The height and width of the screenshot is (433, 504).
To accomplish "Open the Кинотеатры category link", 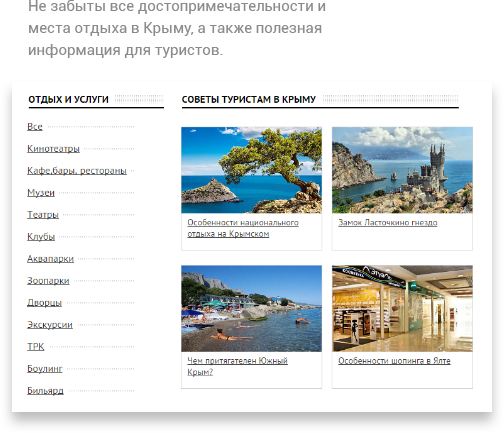I will pos(53,149).
